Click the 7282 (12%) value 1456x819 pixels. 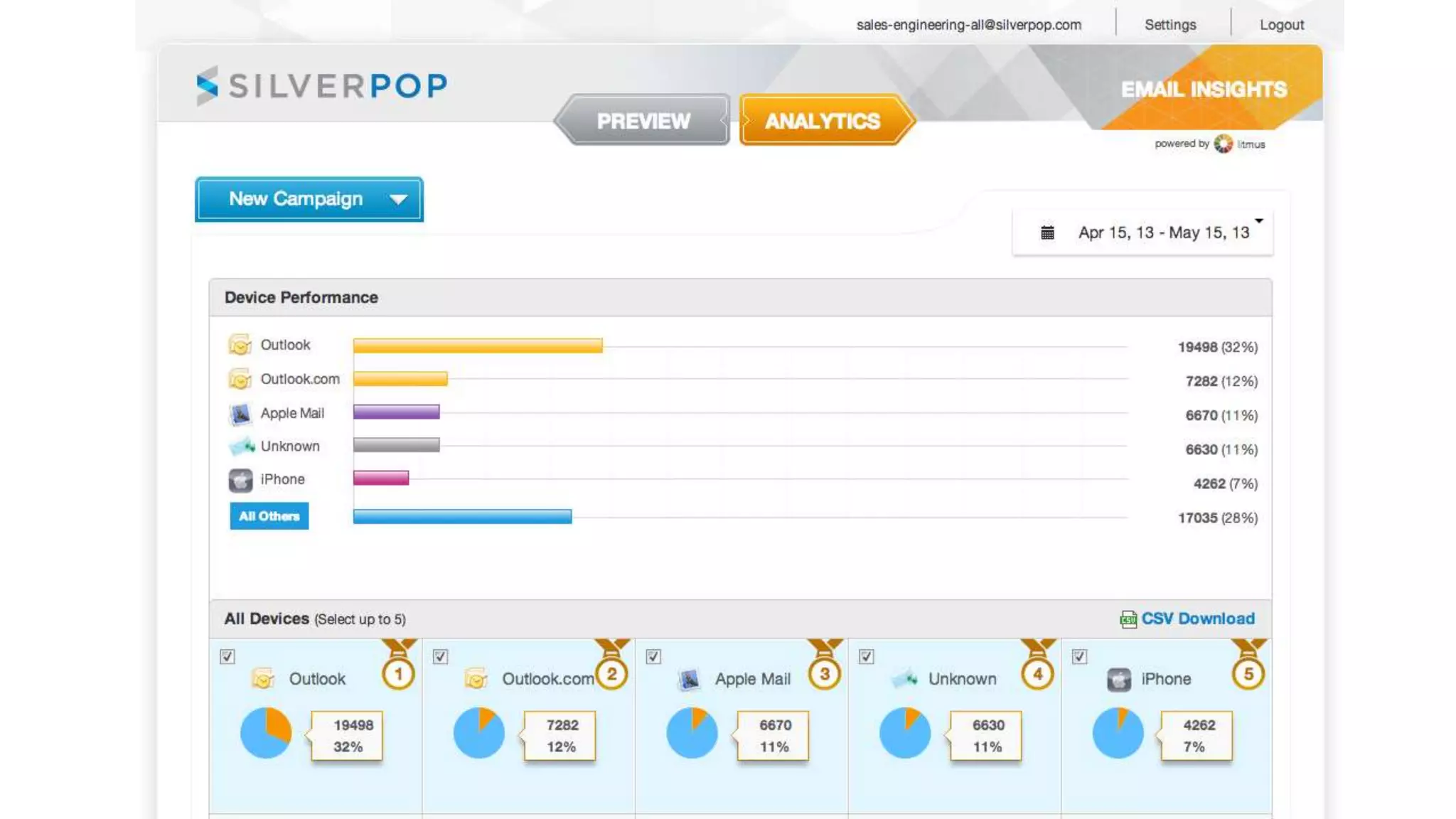(x=1221, y=381)
